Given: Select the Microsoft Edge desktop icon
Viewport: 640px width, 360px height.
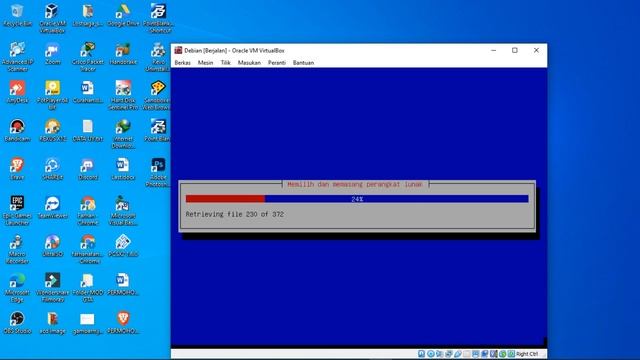Looking at the screenshot, I should tap(17, 287).
